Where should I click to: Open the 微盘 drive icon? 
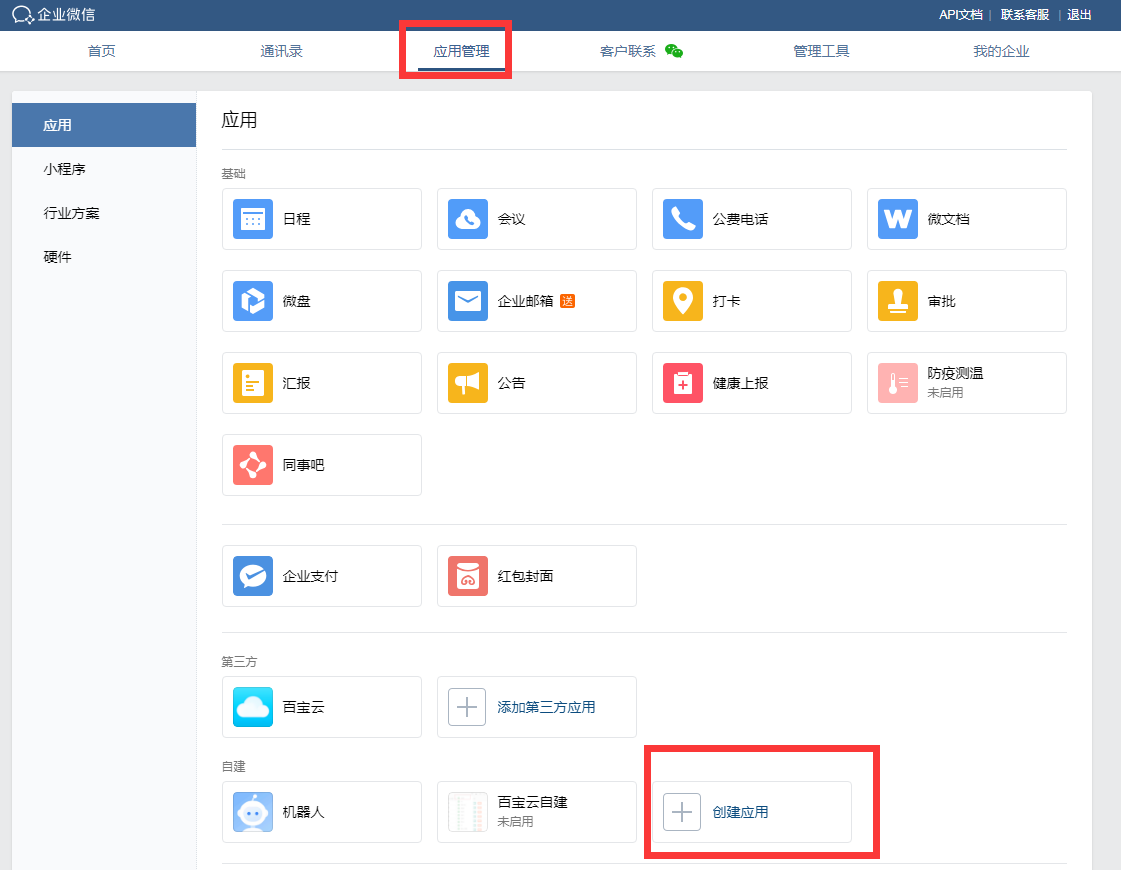click(253, 301)
